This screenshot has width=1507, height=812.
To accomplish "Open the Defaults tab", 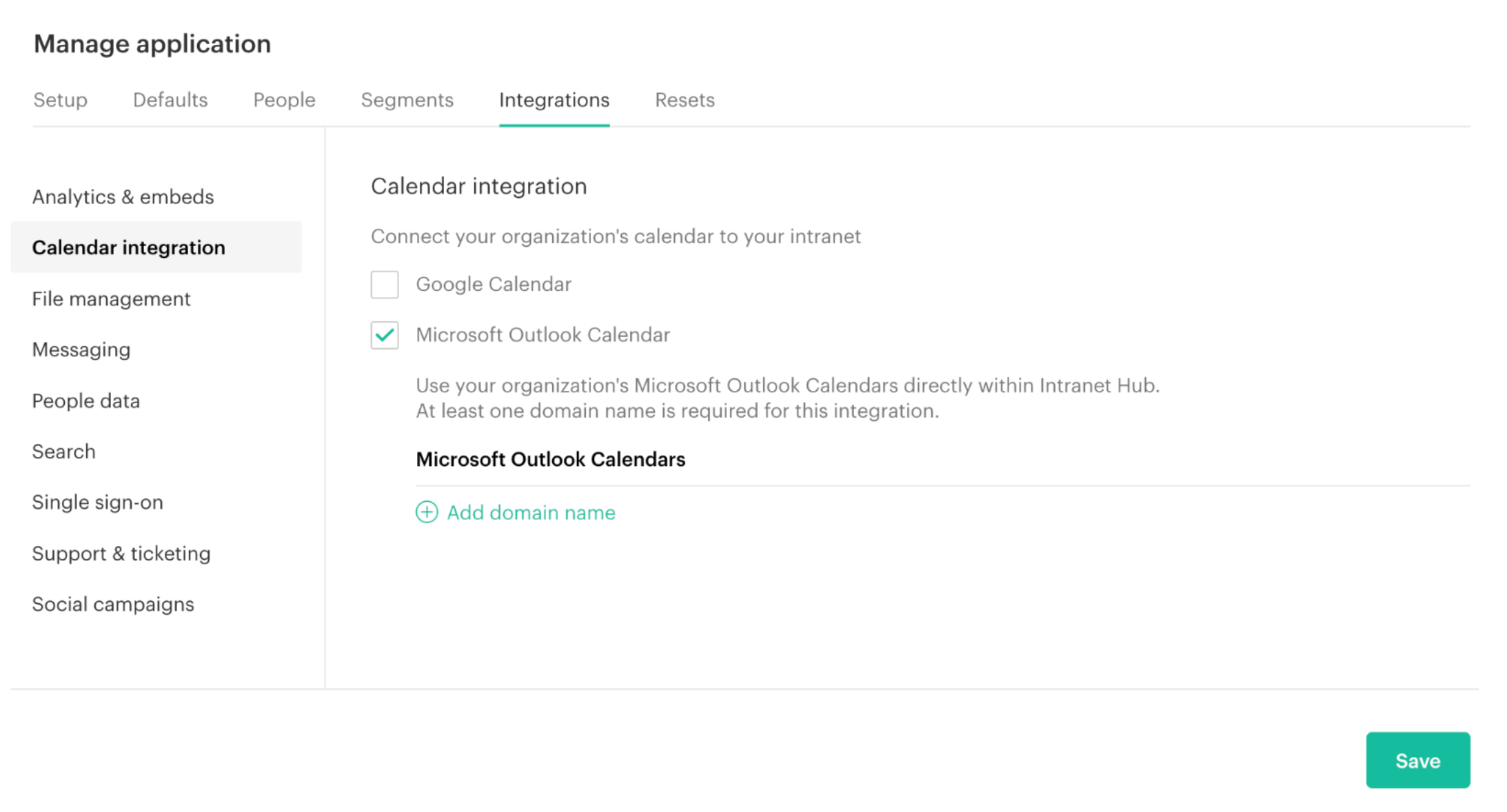I will coord(171,100).
